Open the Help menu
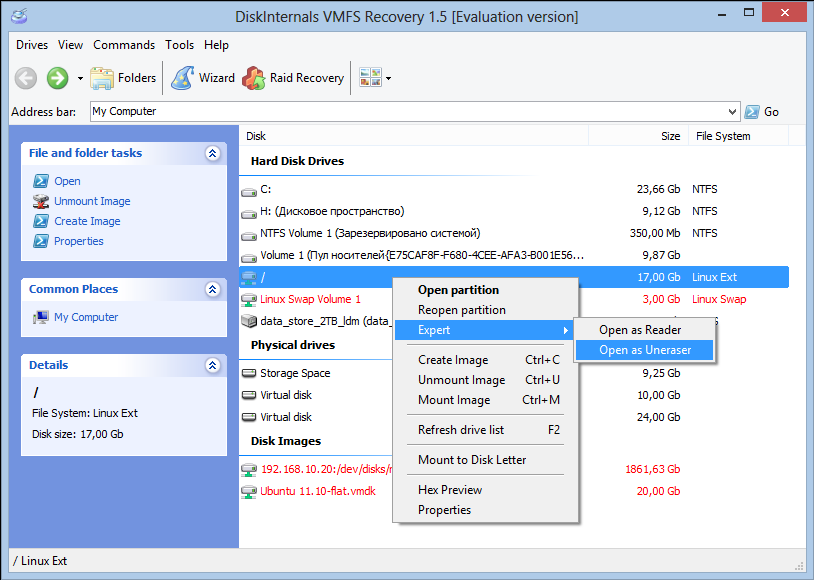This screenshot has width=814, height=580. pos(216,45)
